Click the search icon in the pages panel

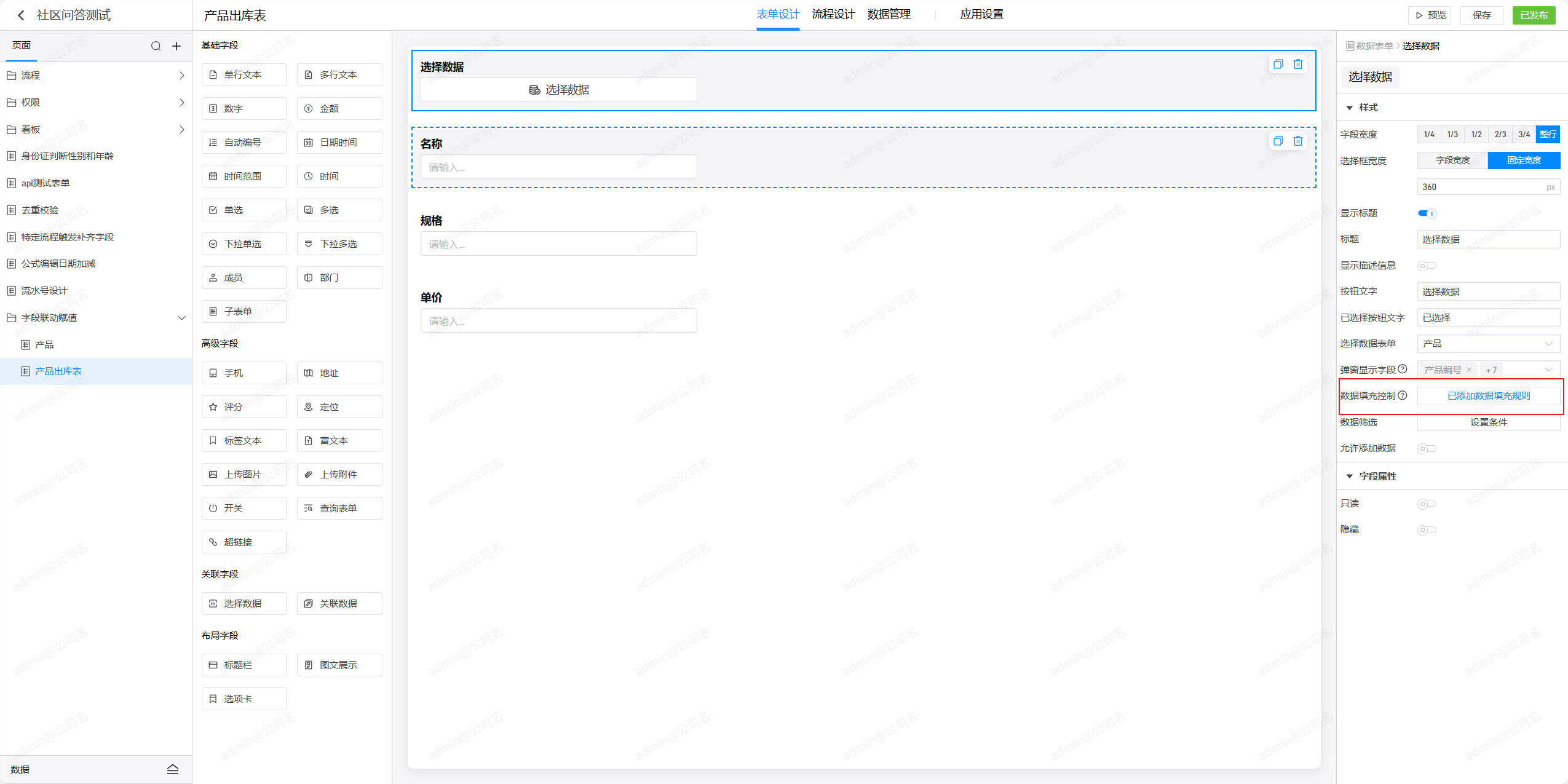tap(156, 46)
